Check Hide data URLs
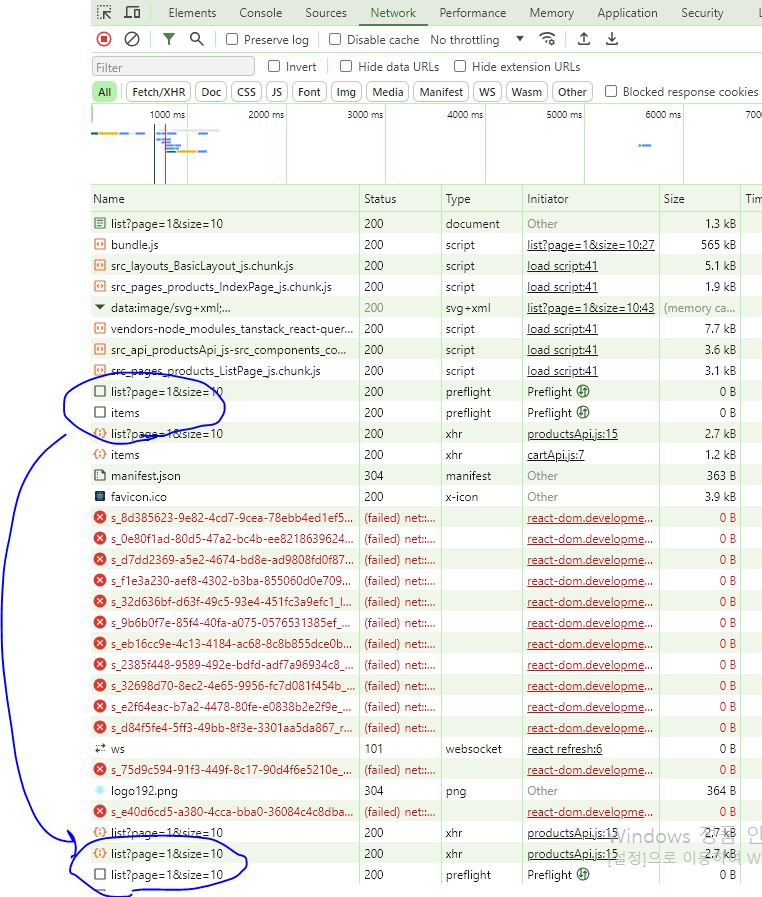Screen dimensions: 762x897 click(x=346, y=66)
